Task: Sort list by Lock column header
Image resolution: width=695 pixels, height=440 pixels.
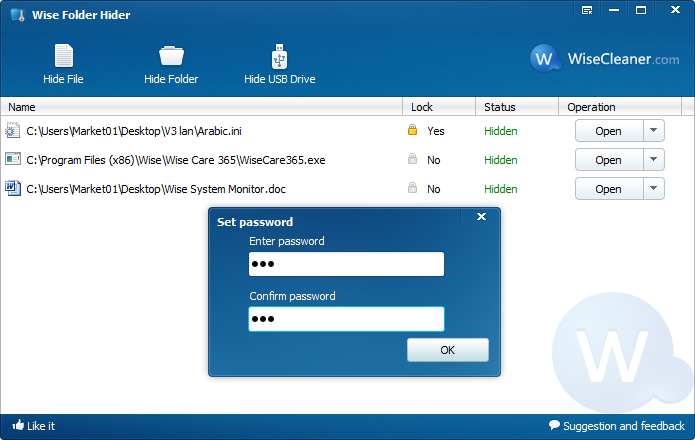Action: click(439, 107)
